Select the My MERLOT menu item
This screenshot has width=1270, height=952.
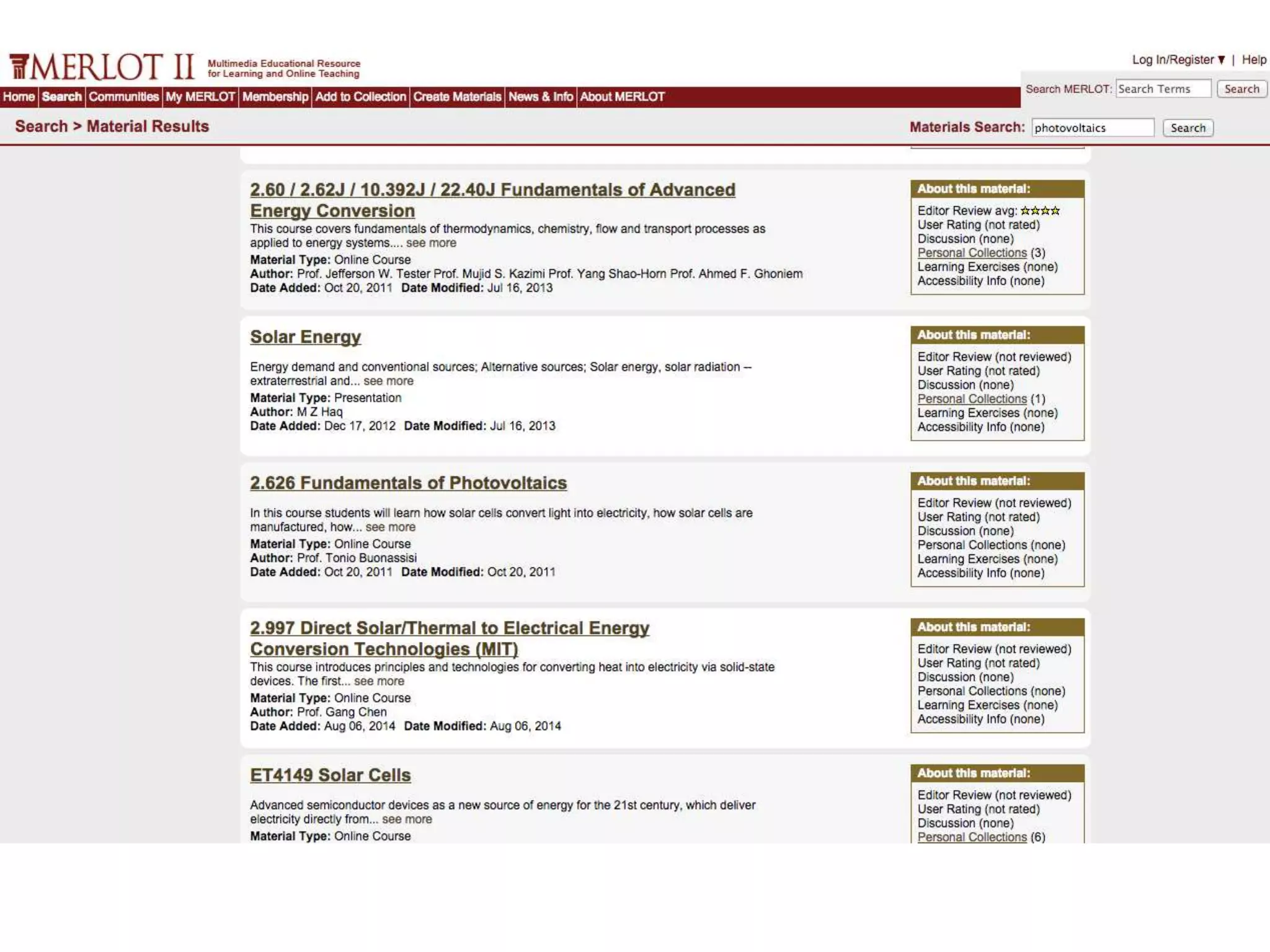point(200,97)
